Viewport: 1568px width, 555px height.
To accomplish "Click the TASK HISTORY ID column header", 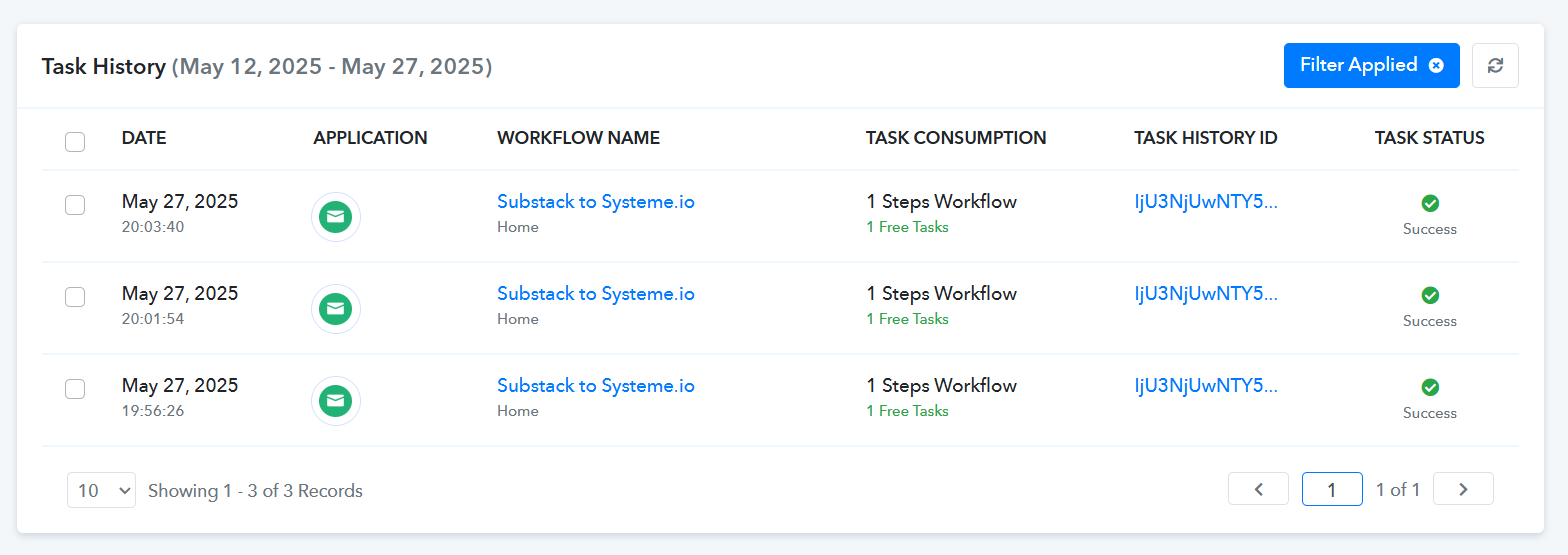I will (1206, 138).
